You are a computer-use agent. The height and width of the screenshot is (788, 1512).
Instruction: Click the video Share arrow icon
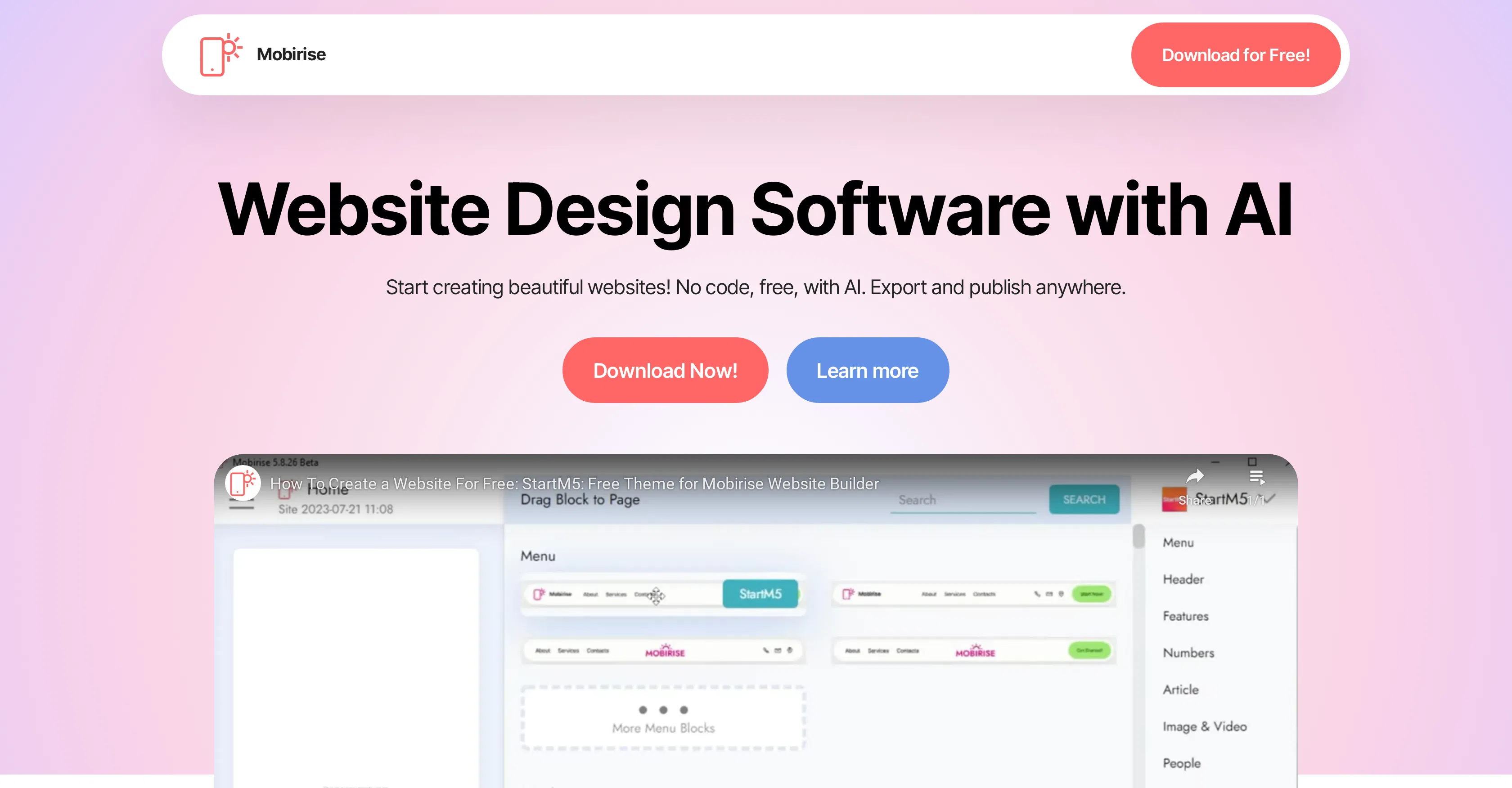click(1195, 476)
